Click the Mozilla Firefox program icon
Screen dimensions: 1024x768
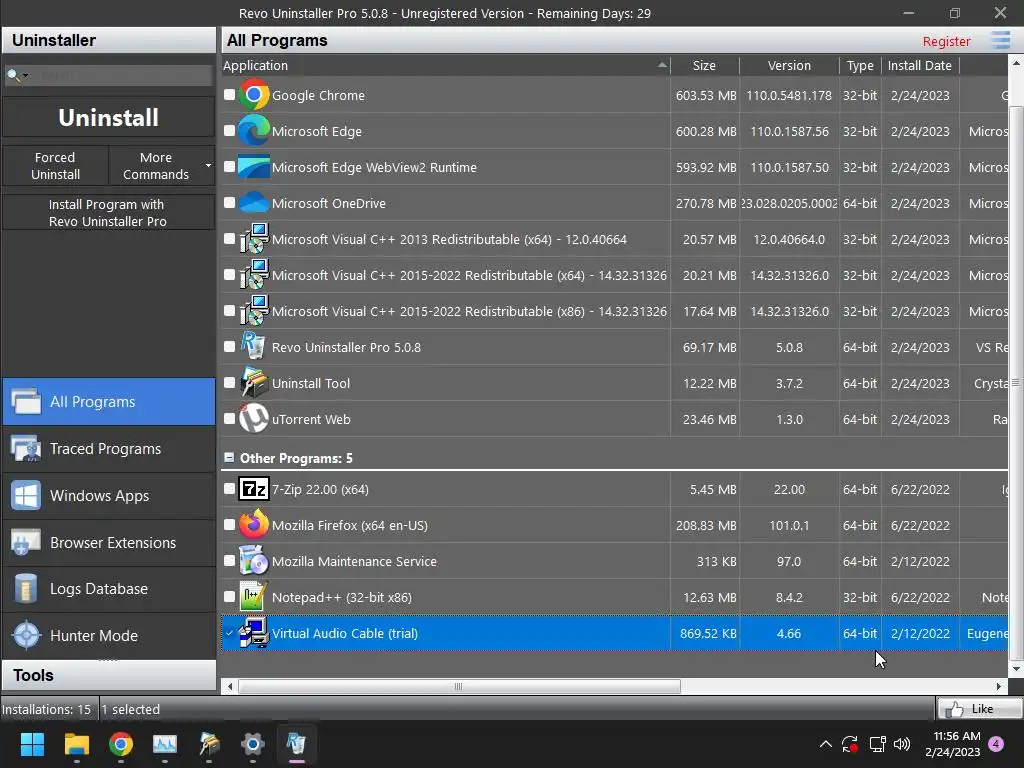[x=254, y=525]
